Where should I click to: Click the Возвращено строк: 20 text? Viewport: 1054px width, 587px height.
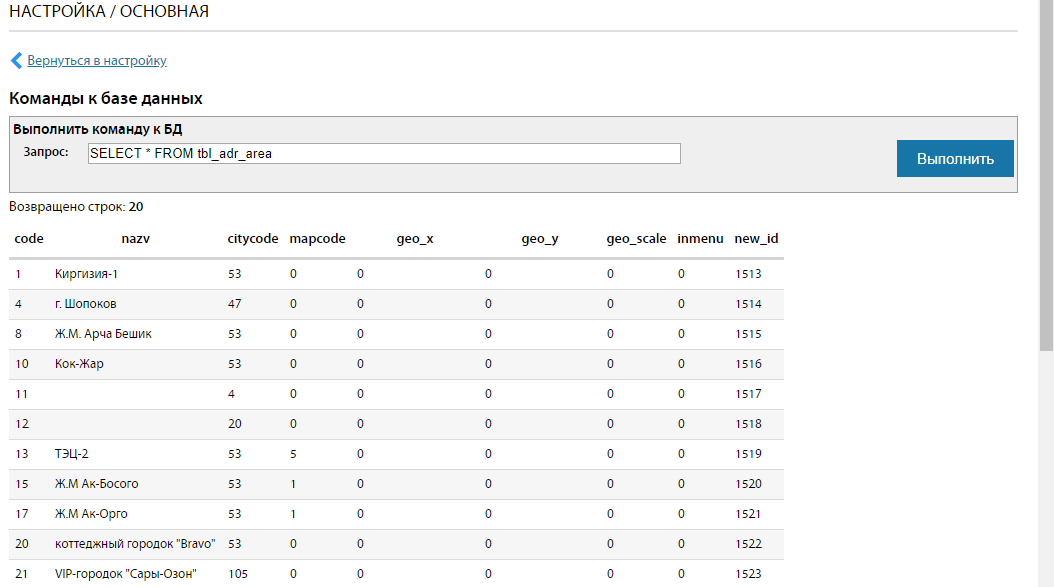pyautogui.click(x=76, y=206)
